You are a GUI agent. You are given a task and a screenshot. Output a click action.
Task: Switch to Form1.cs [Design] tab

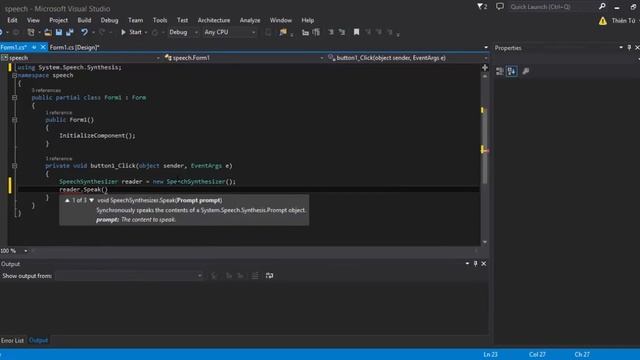tap(74, 47)
